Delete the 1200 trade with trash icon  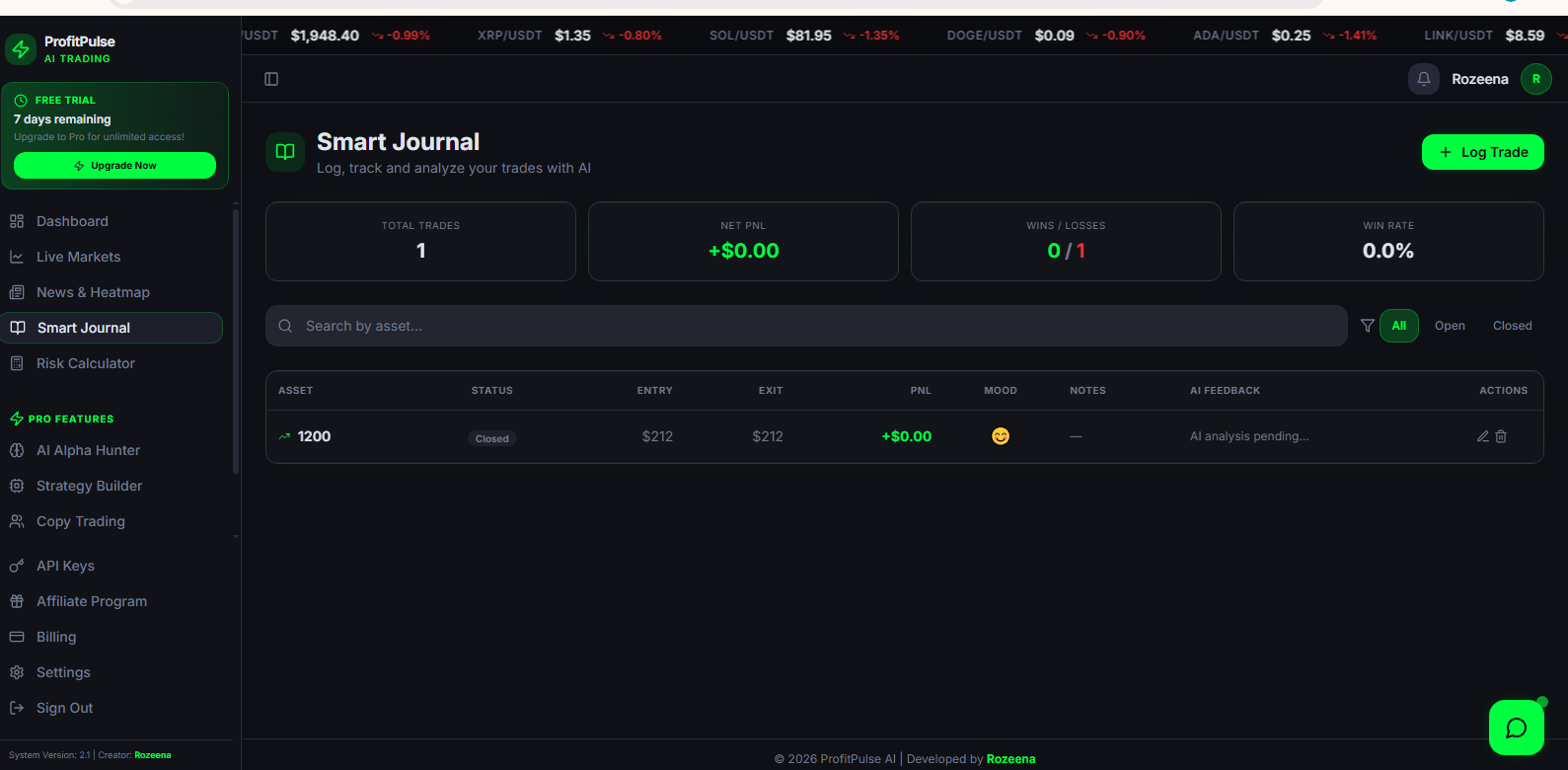tap(1501, 436)
